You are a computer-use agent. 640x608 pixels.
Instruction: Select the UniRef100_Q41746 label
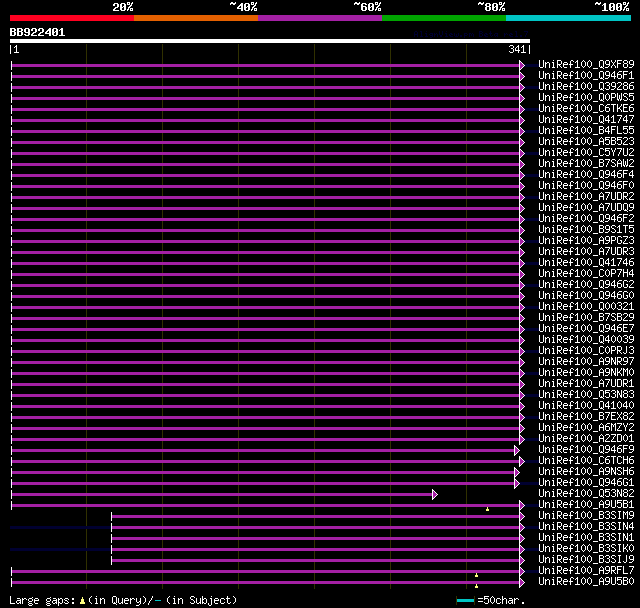586,263
